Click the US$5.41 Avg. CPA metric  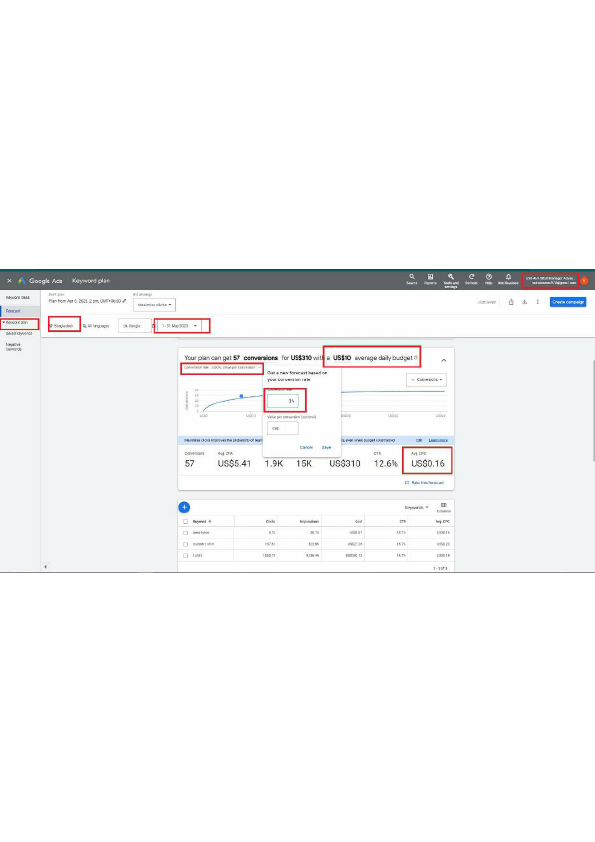click(x=234, y=463)
